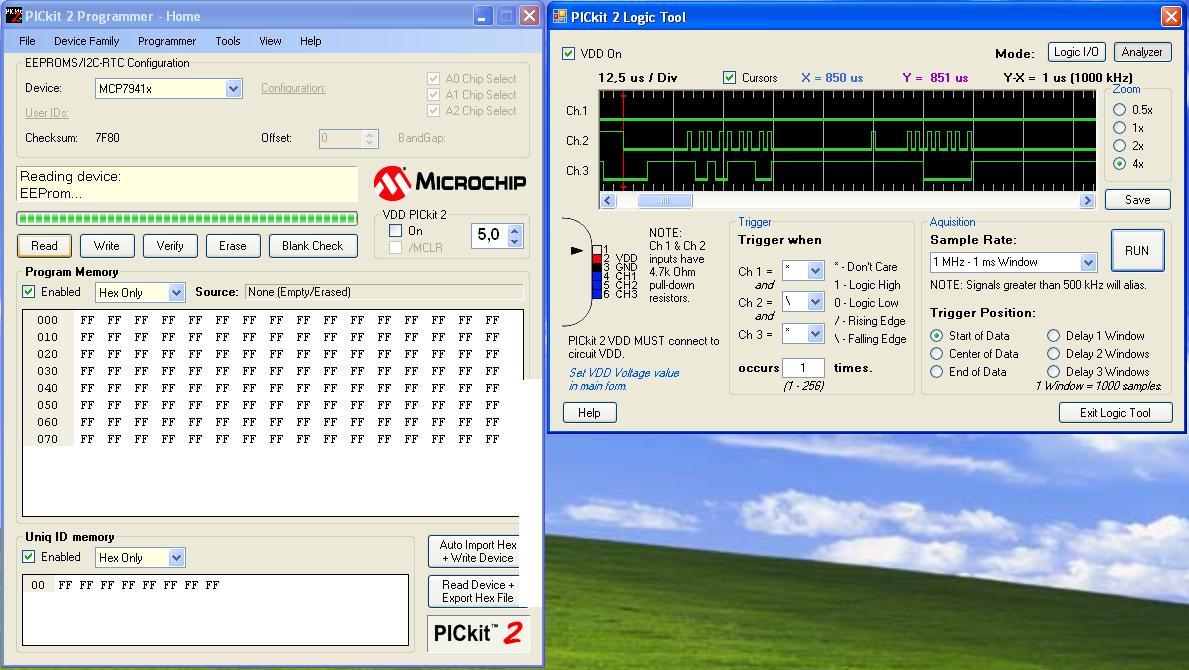Click the logic-tool scrollbar right arrow

[1087, 201]
